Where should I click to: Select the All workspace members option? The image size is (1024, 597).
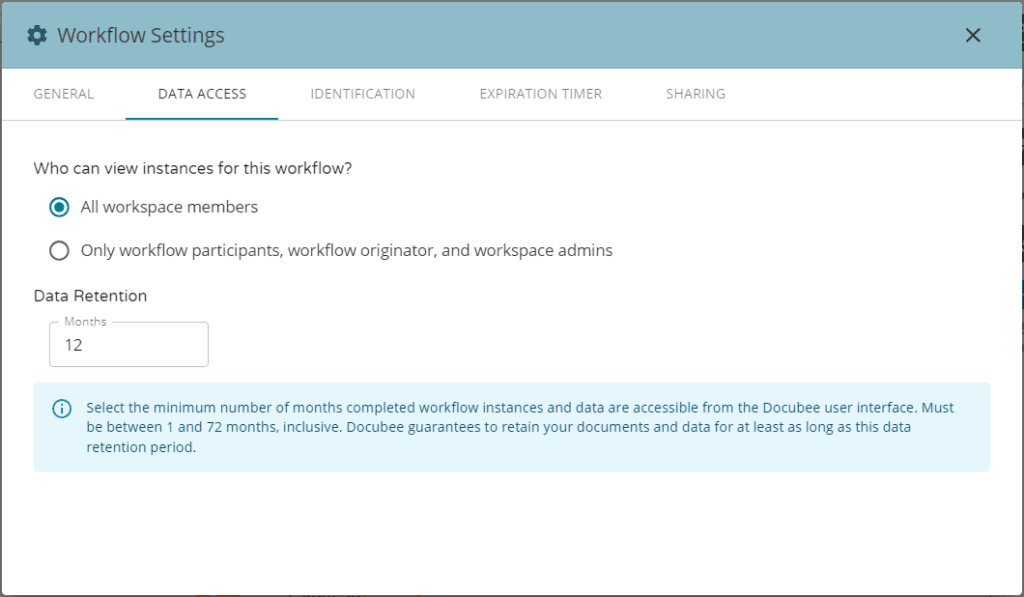click(168, 206)
